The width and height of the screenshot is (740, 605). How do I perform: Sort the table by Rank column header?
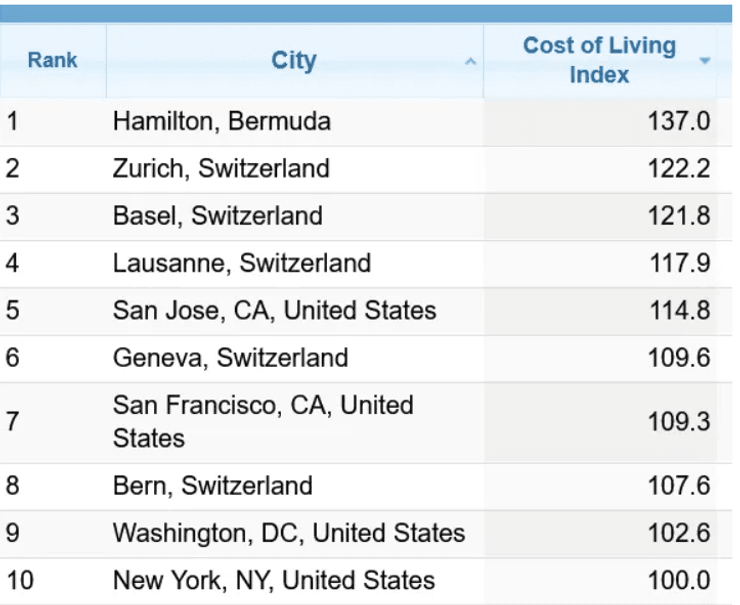click(x=52, y=60)
